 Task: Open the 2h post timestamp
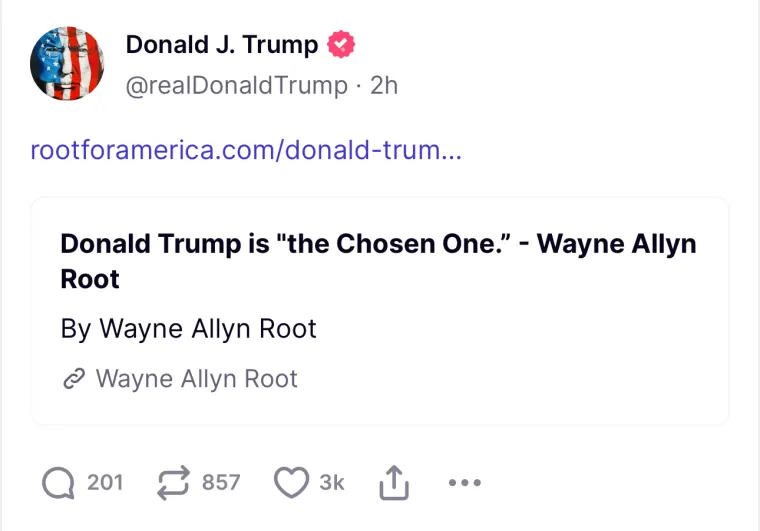click(x=384, y=85)
